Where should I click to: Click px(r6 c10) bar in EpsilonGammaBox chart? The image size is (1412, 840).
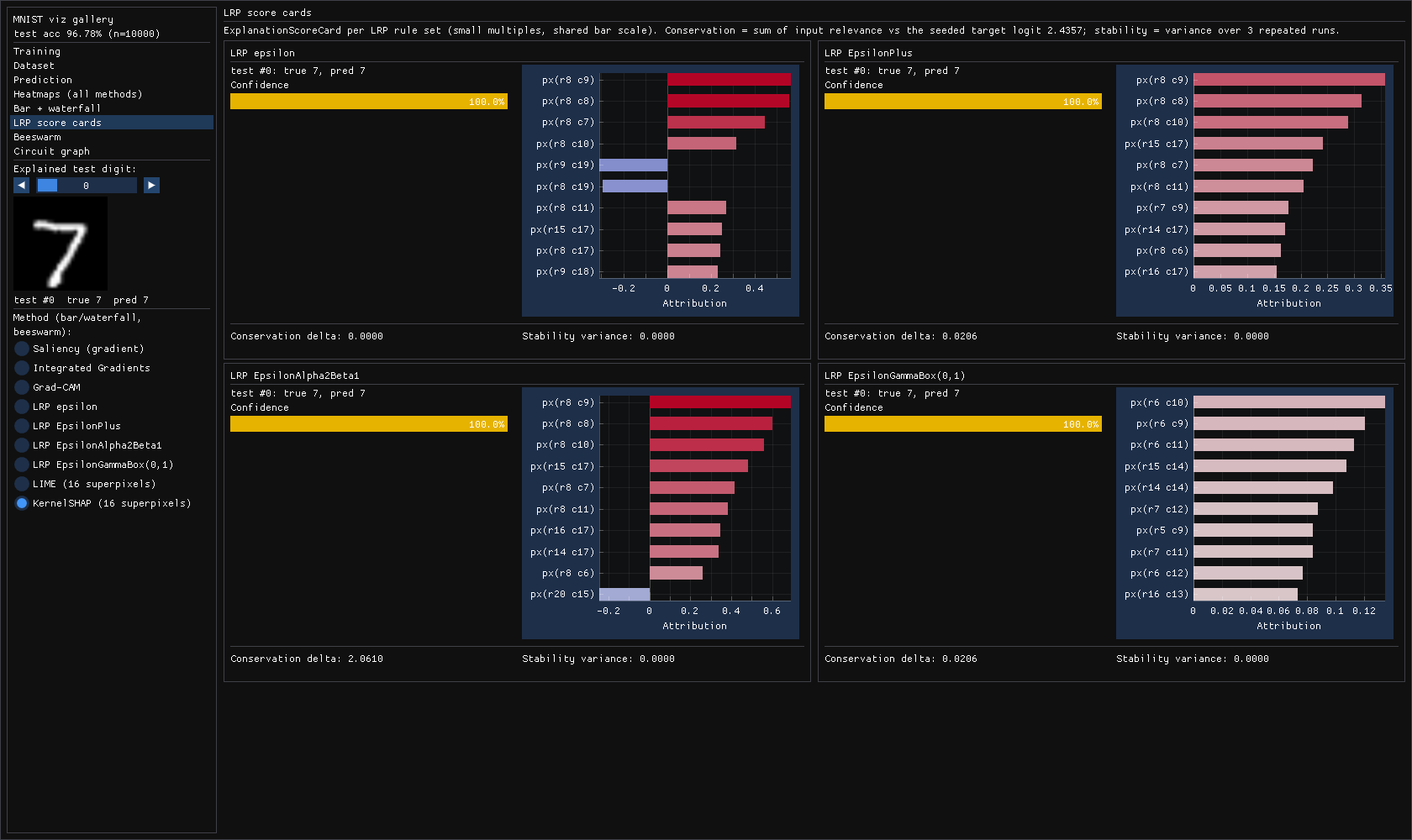1289,402
